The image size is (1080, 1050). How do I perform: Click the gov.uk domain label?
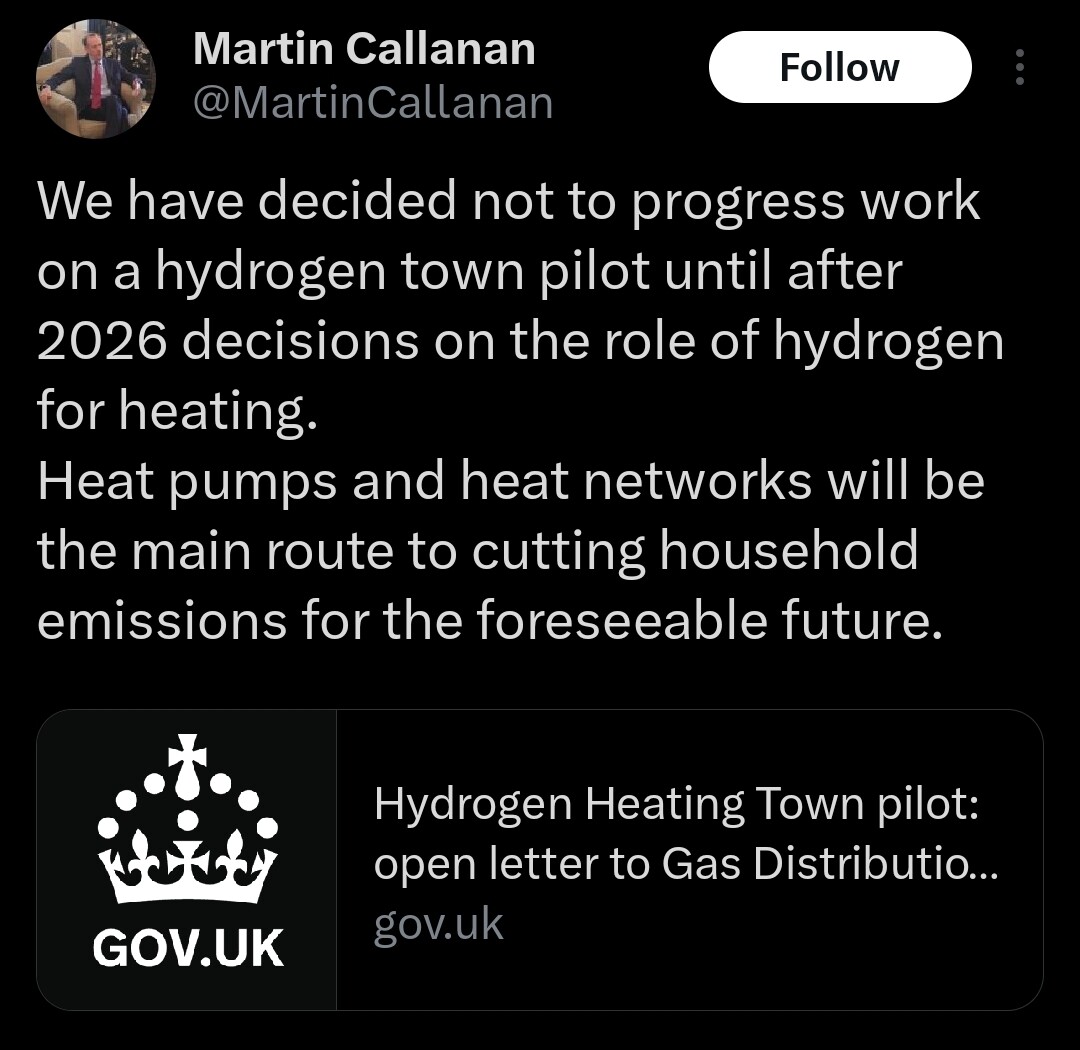pos(438,923)
